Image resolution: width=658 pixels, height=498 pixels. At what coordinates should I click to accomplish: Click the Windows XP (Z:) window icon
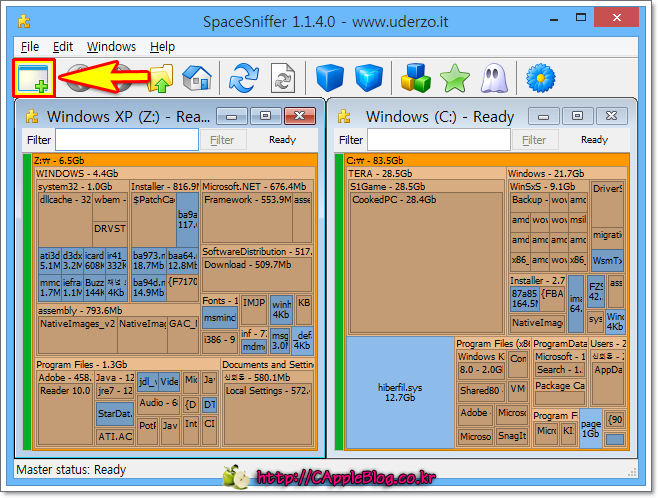tap(32, 116)
